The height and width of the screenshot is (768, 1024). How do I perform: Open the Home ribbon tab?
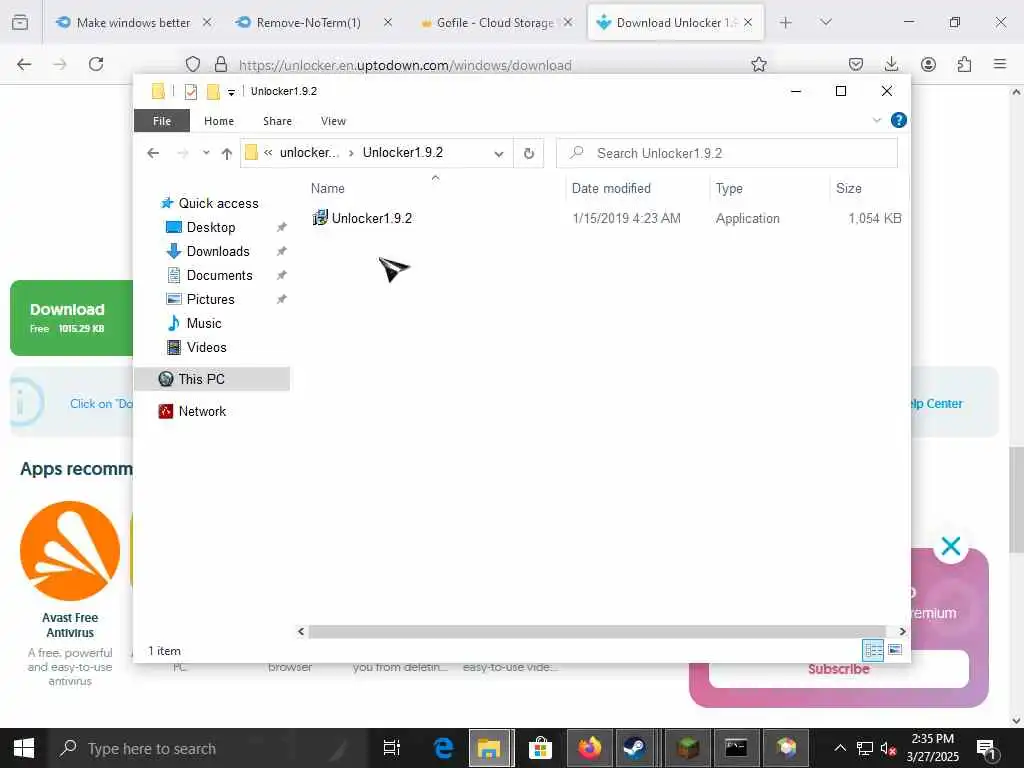click(x=219, y=121)
